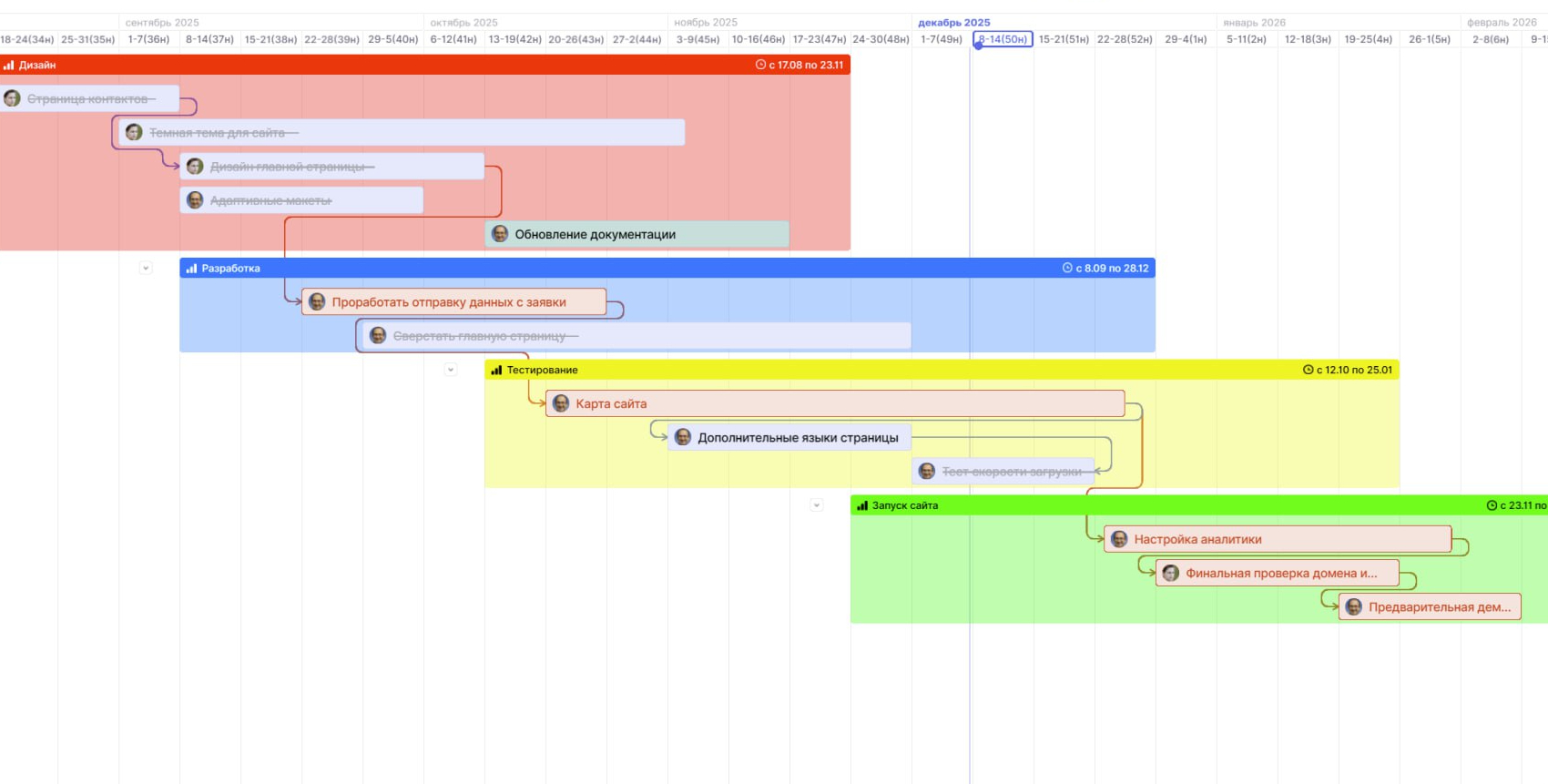
Task: Click the bar chart icon beside Запуск сайта
Action: tap(861, 505)
